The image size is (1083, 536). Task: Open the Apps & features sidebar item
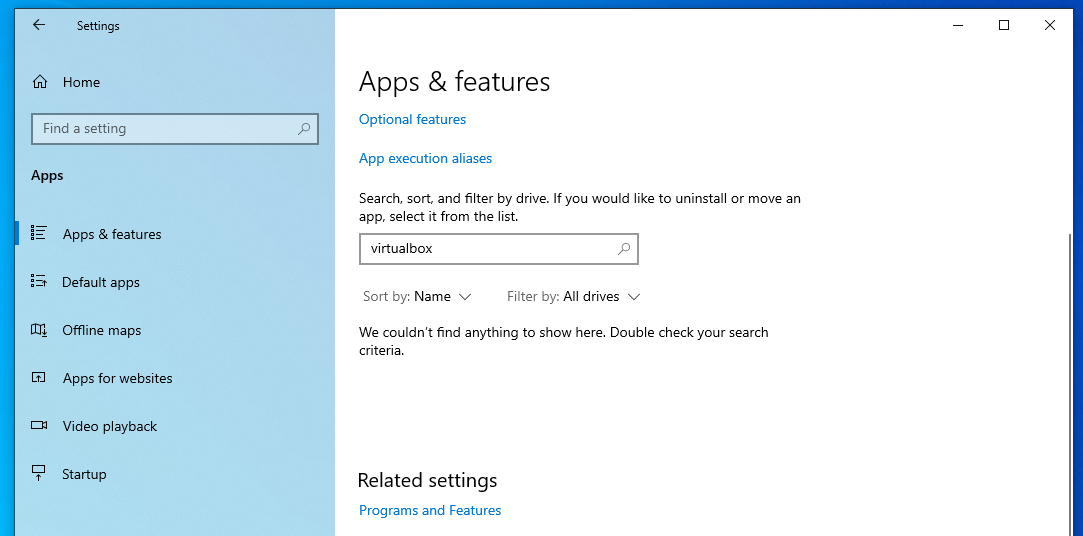[x=111, y=234]
